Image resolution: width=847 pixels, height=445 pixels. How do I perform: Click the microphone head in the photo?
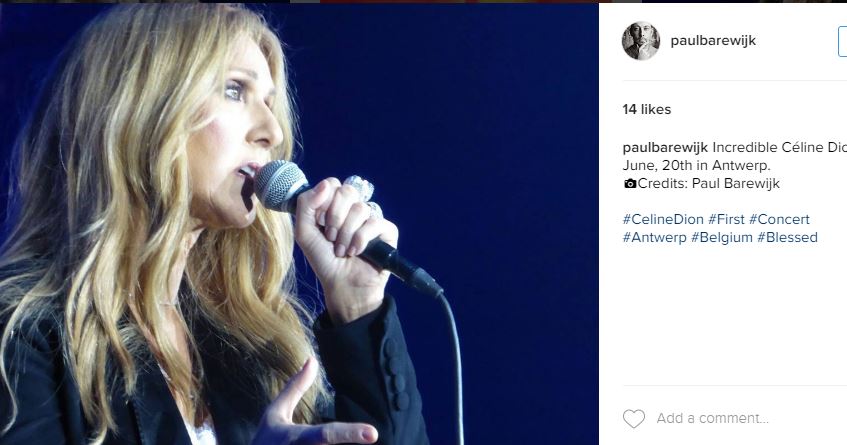point(279,184)
